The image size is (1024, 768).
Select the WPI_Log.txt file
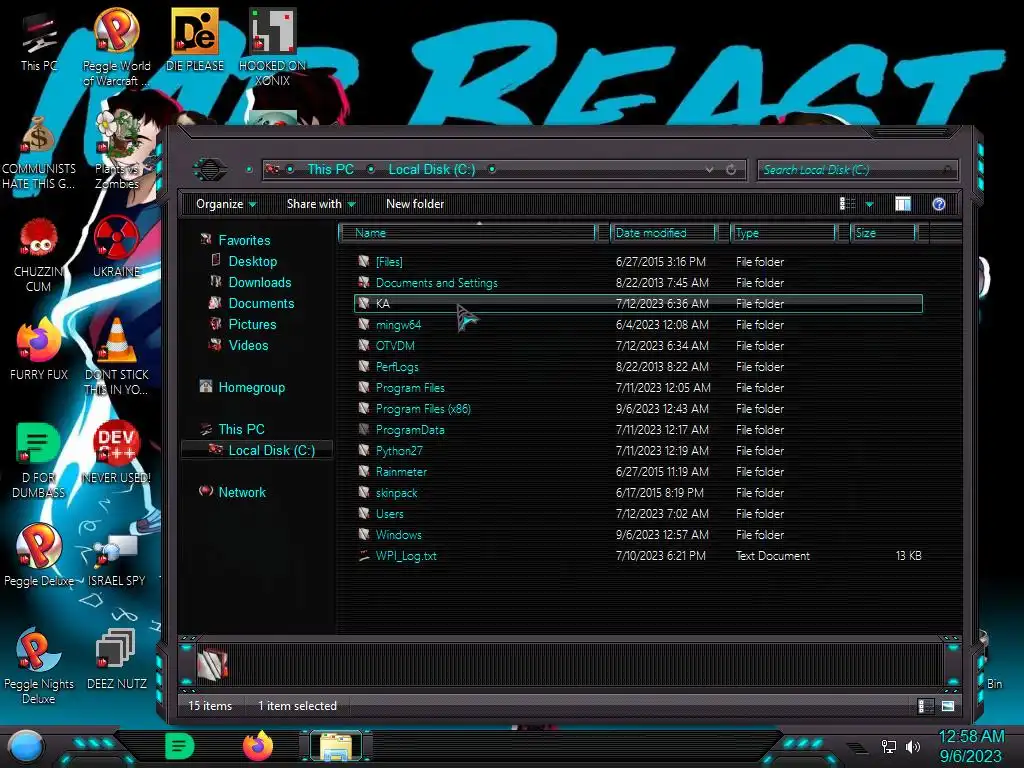[x=639, y=556]
